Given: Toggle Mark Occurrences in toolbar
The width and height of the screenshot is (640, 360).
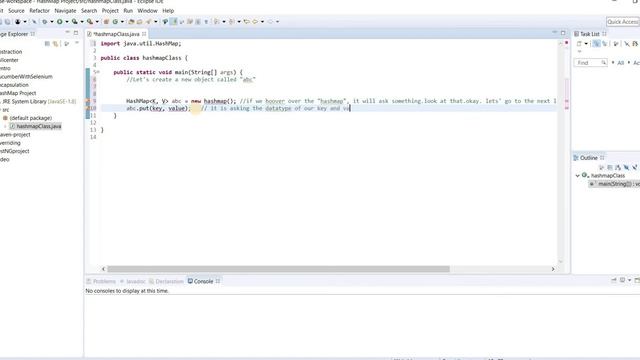Looking at the screenshot, I should click(x=174, y=22).
